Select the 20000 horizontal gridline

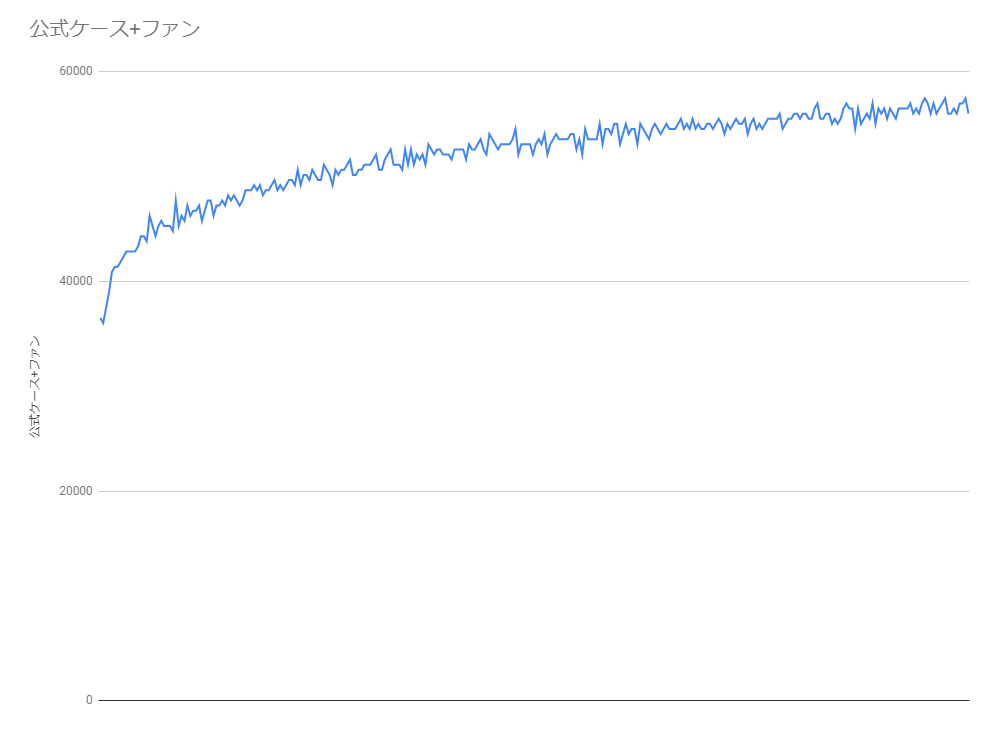pos(534,491)
